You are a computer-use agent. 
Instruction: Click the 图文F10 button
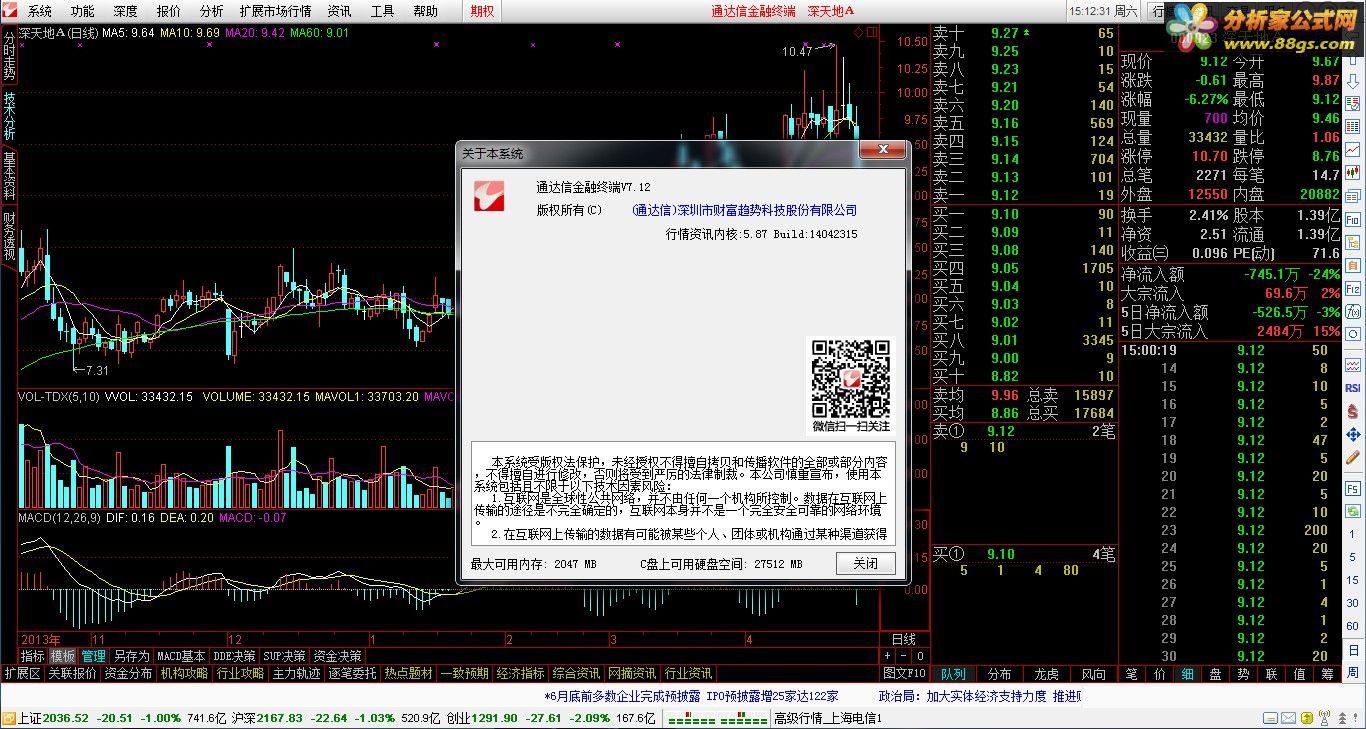coord(904,674)
